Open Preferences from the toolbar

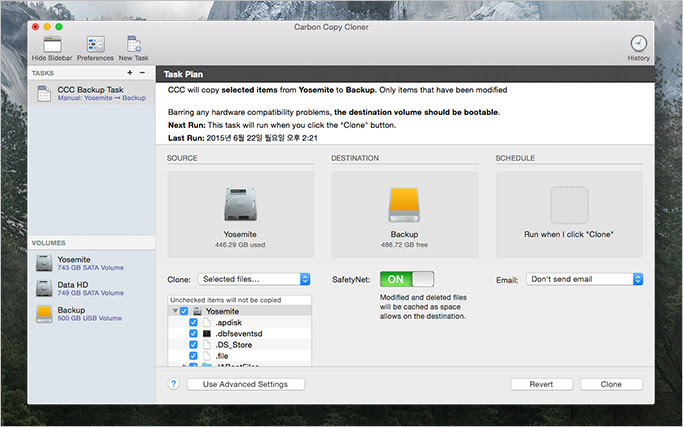(x=95, y=44)
